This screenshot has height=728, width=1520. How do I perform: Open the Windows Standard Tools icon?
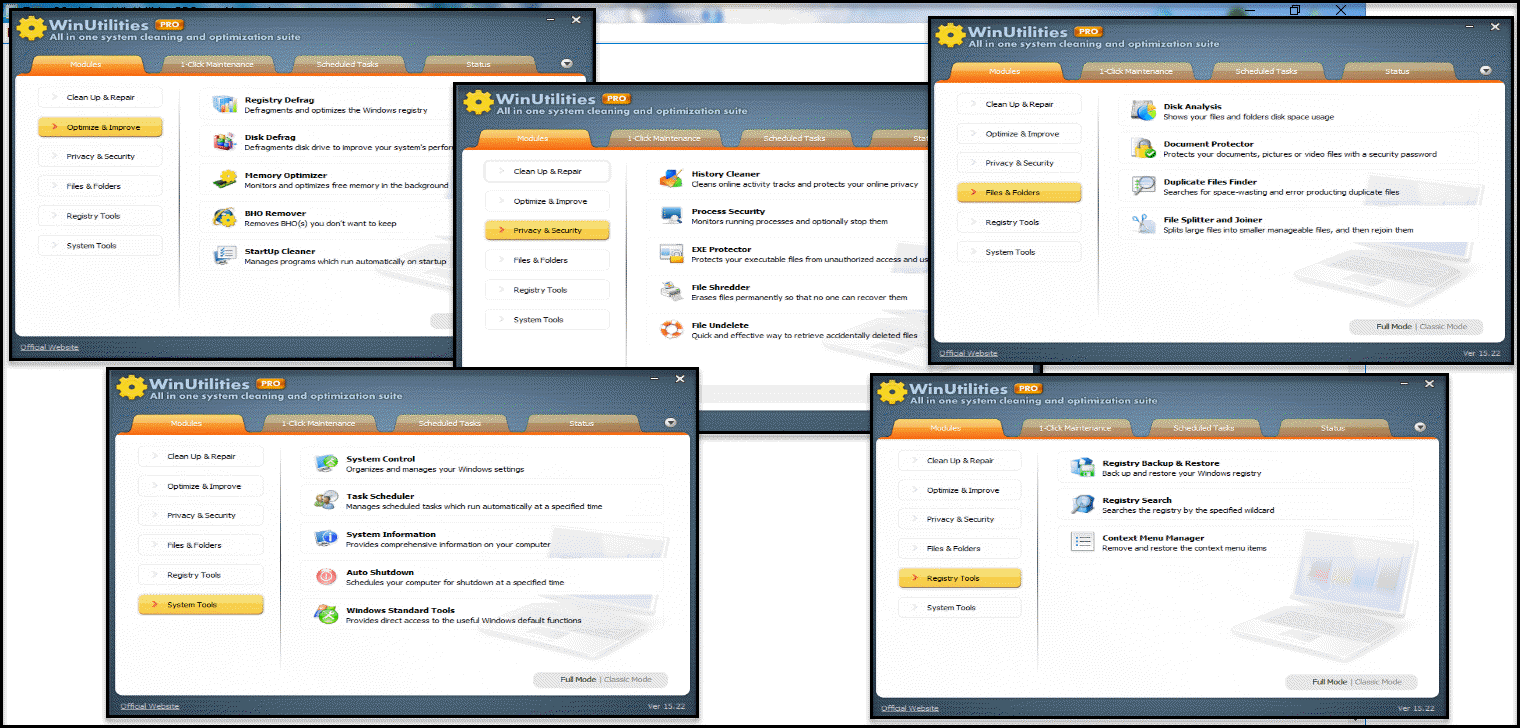pos(326,615)
